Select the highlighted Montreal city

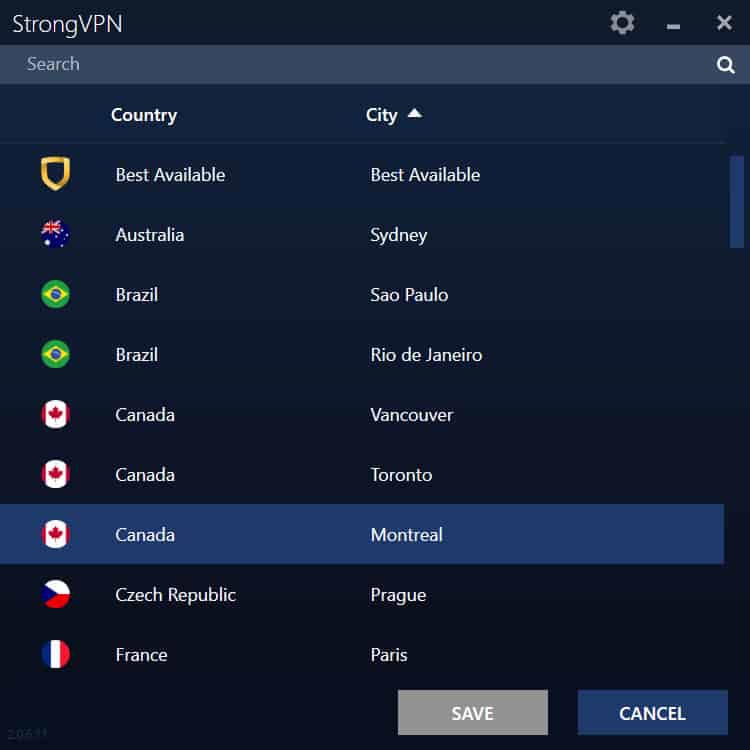[407, 535]
